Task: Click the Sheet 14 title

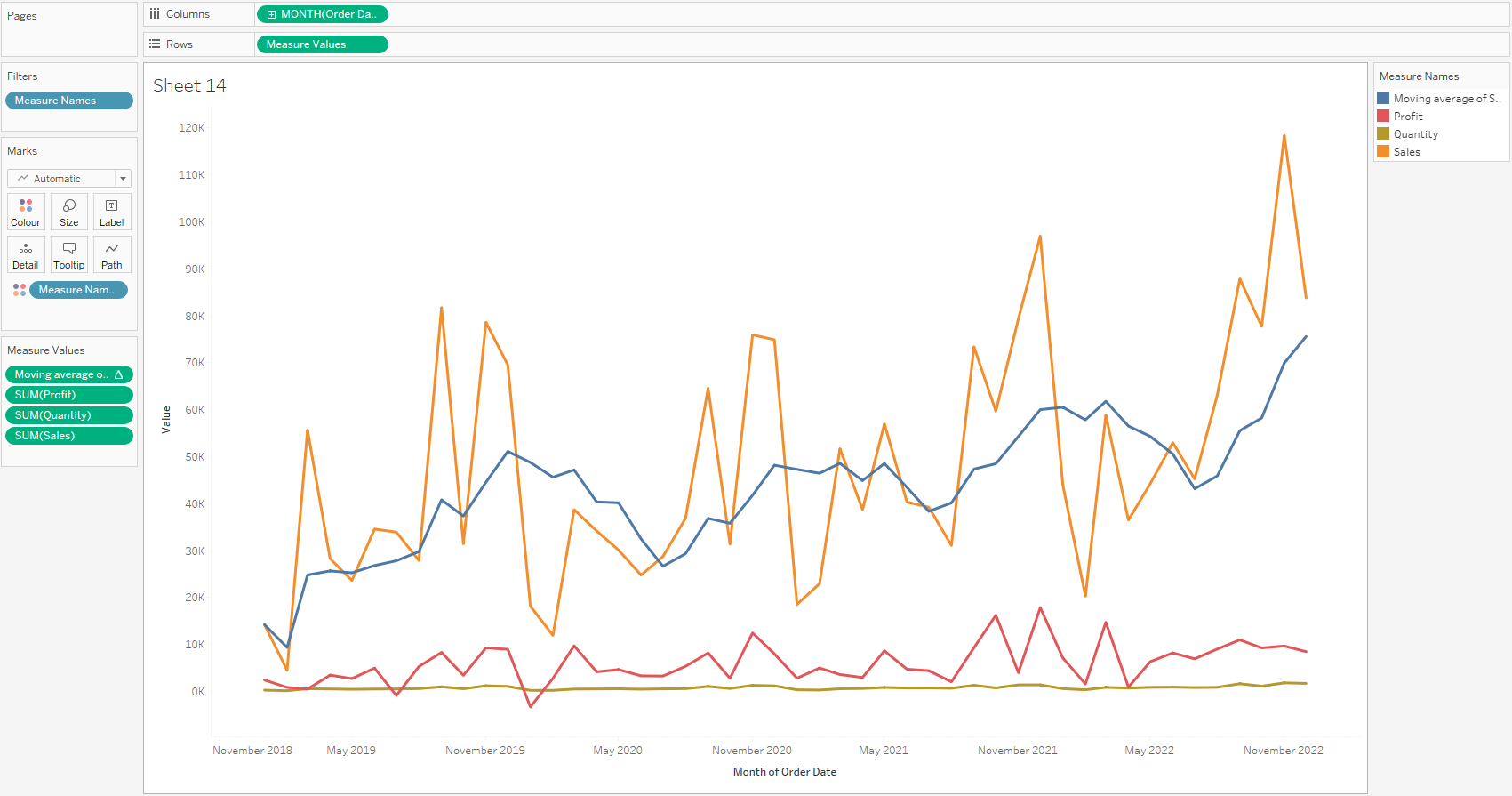Action: coord(189,85)
